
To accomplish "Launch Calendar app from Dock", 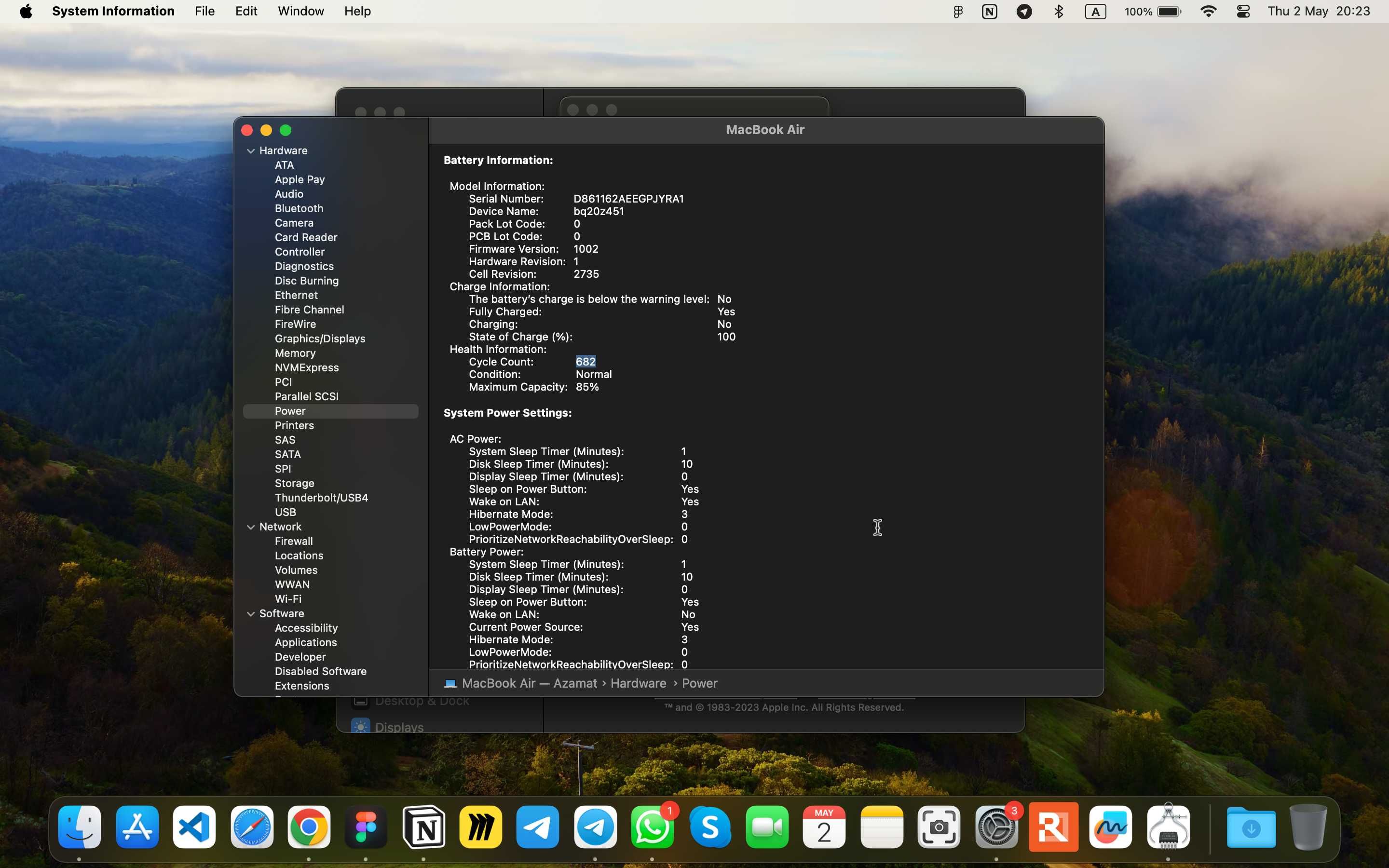I will pos(824,828).
